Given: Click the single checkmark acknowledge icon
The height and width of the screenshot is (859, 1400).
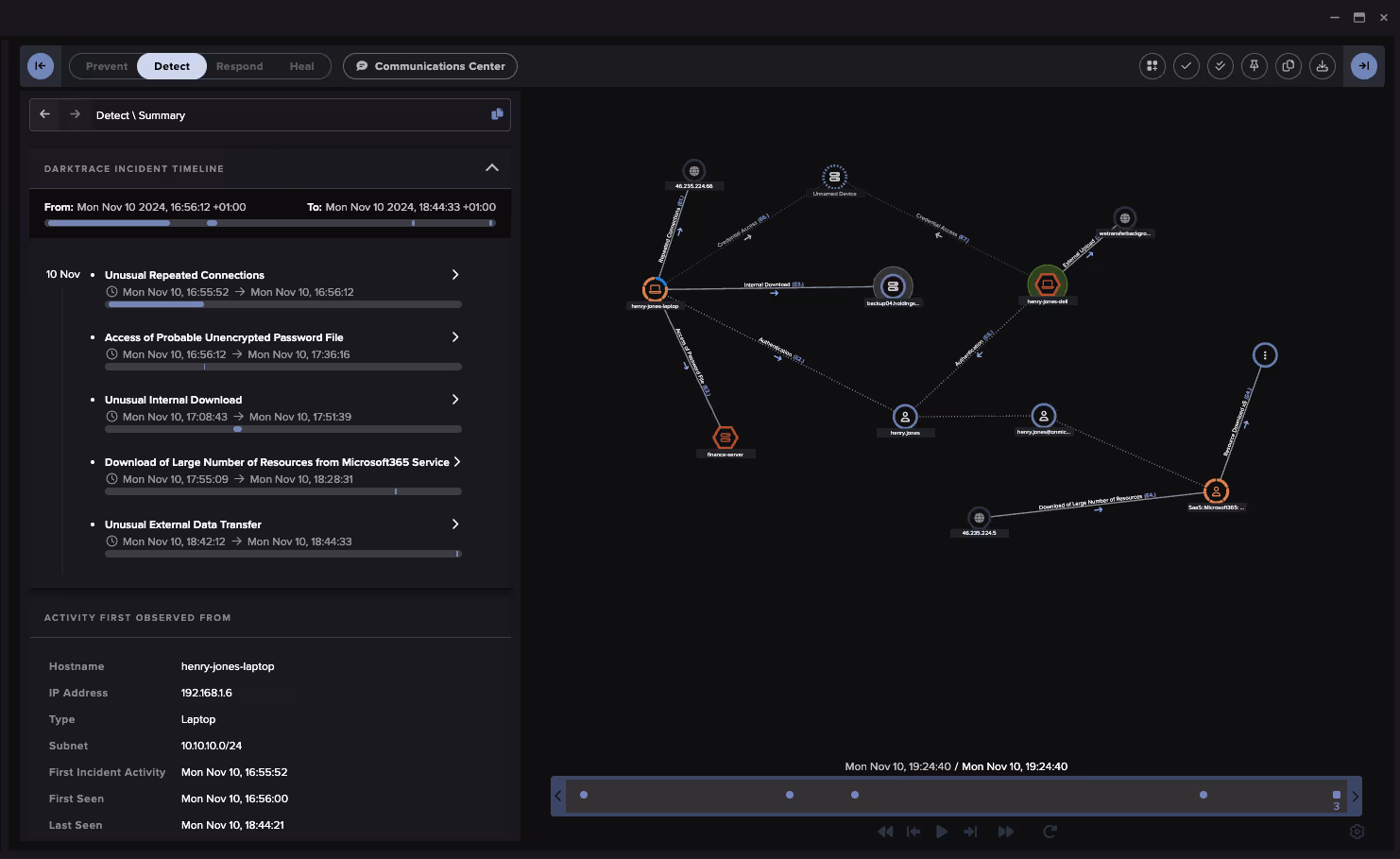Looking at the screenshot, I should pos(1186,65).
